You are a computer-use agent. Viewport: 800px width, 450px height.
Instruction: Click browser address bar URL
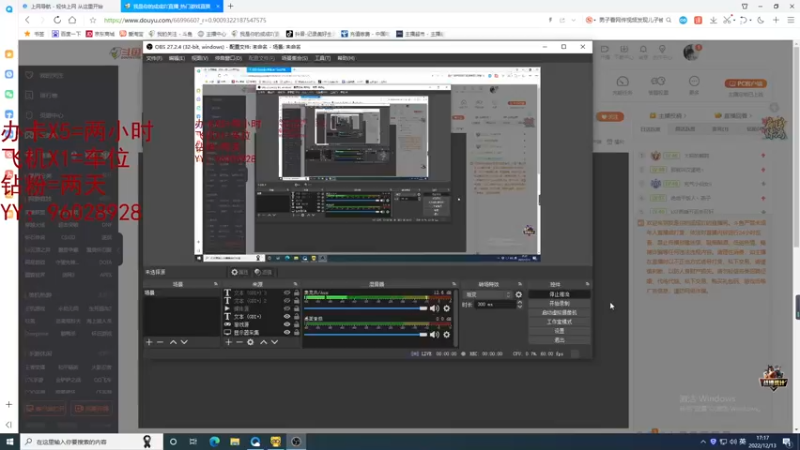pyautogui.click(x=185, y=20)
